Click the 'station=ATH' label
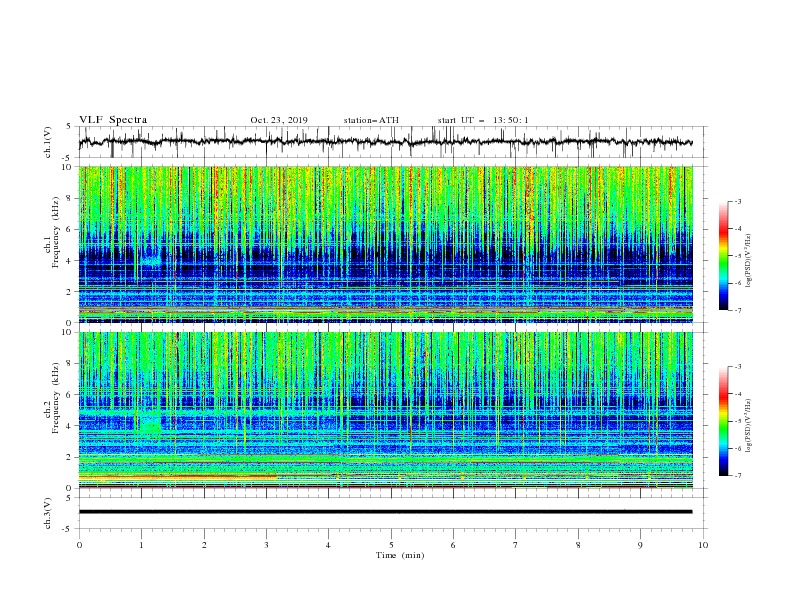792x612 pixels. (x=371, y=120)
